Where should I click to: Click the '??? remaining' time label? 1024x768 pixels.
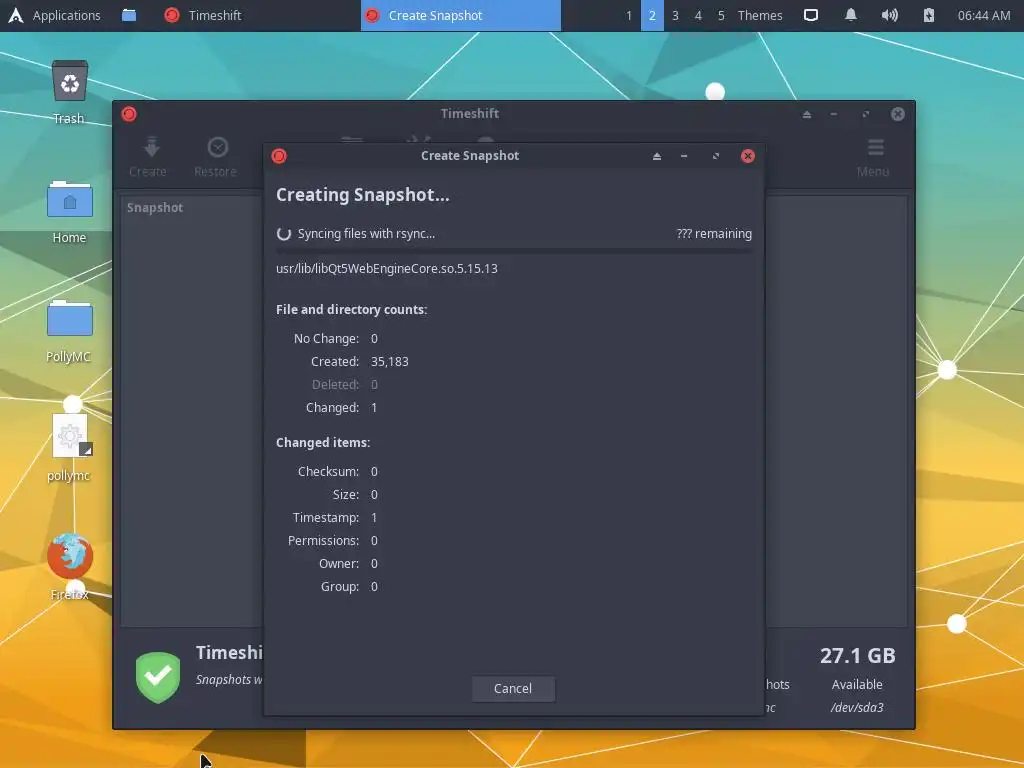coord(714,234)
